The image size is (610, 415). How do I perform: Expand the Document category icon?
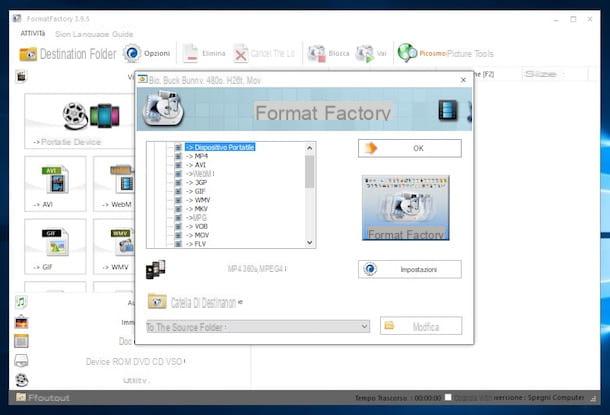pos(21,341)
